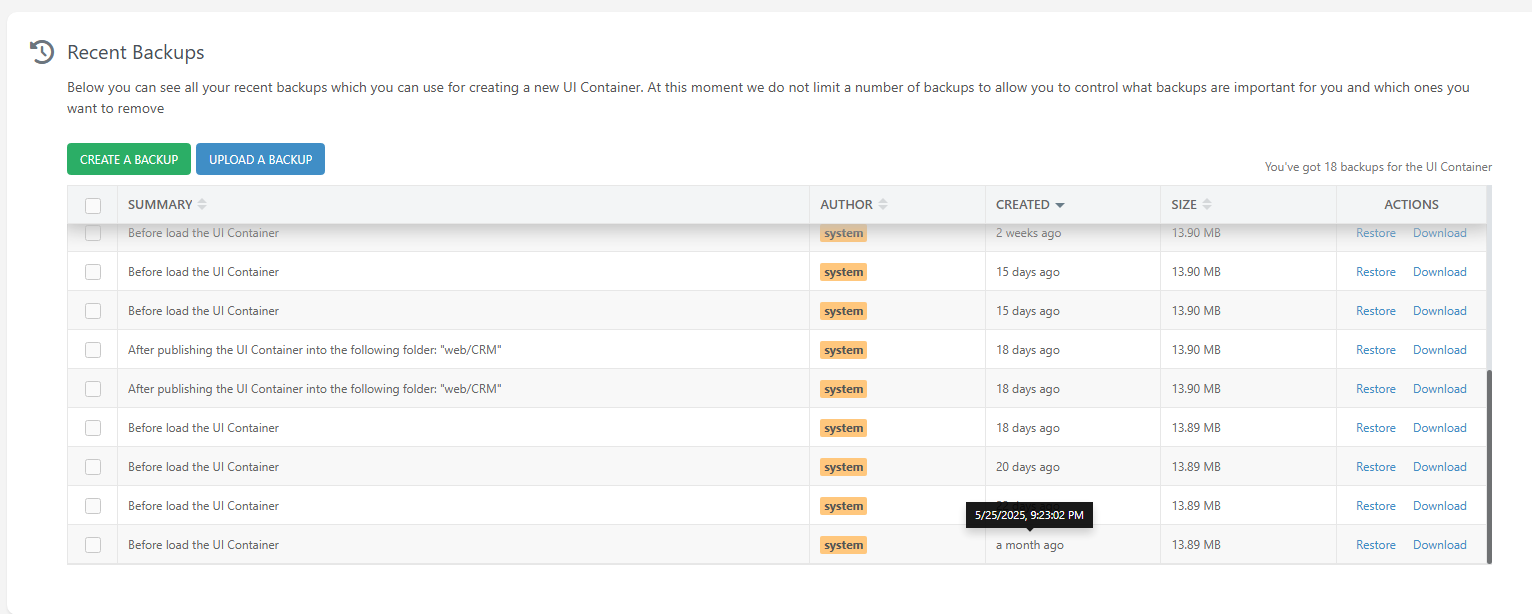
Task: Restore the backup created 20 days ago
Action: tap(1376, 467)
